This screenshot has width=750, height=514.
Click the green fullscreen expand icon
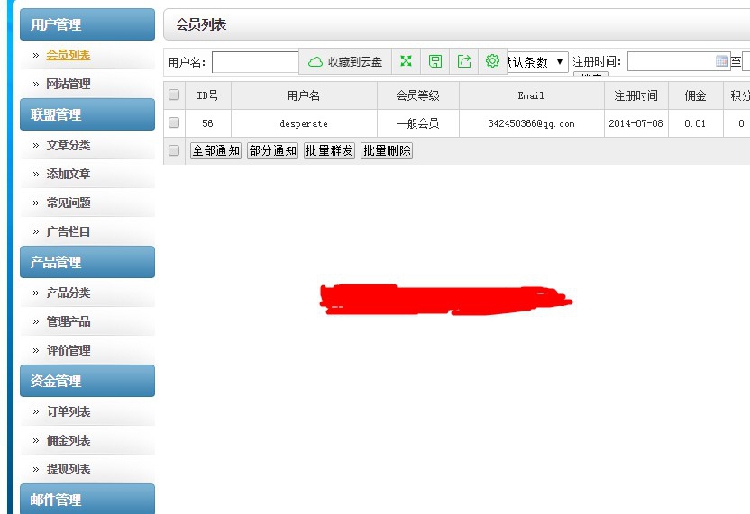(x=406, y=61)
